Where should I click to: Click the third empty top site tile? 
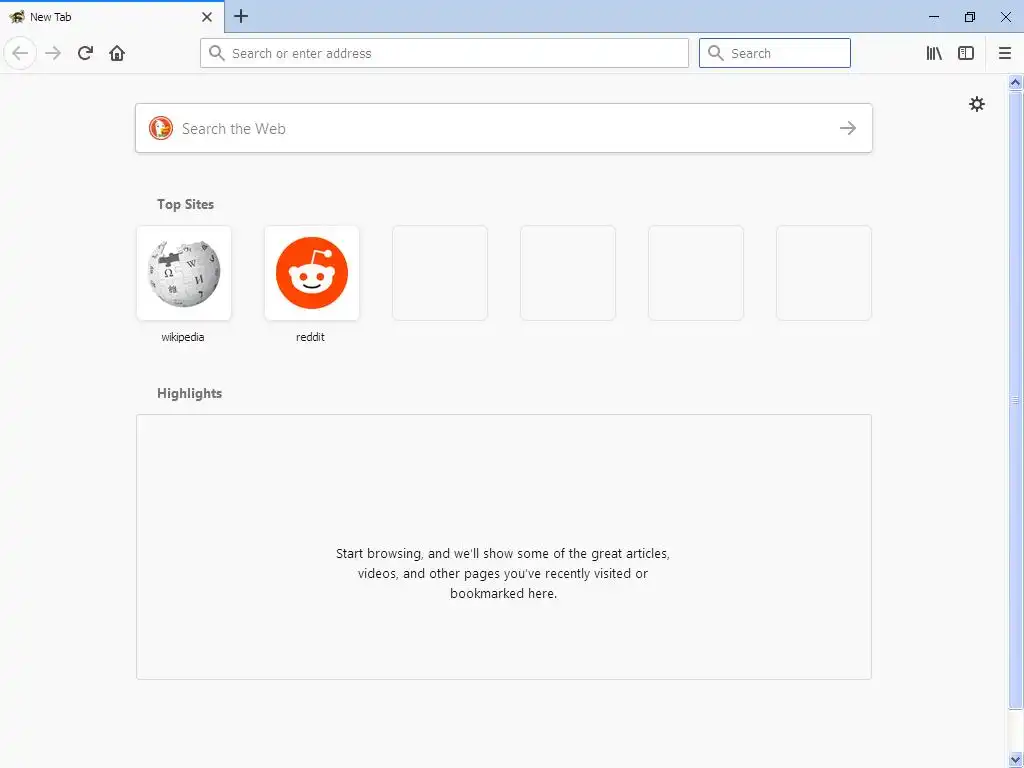696,273
